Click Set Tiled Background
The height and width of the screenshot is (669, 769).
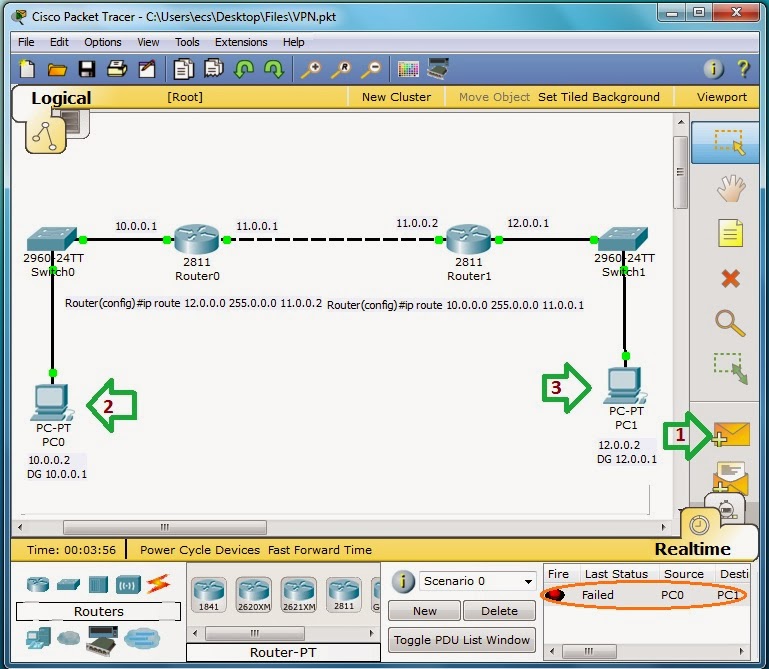pos(598,97)
